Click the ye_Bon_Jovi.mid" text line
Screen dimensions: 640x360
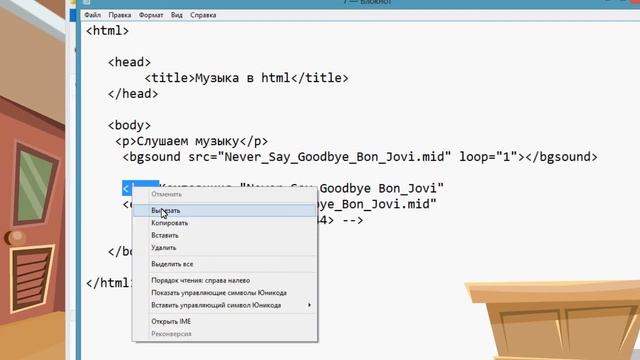tap(377, 204)
